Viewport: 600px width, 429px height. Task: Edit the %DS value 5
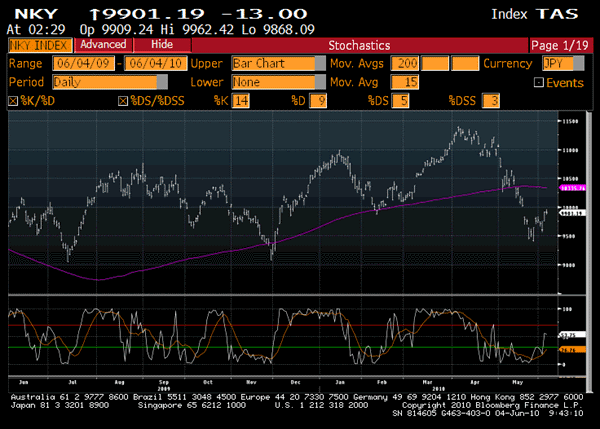click(400, 101)
